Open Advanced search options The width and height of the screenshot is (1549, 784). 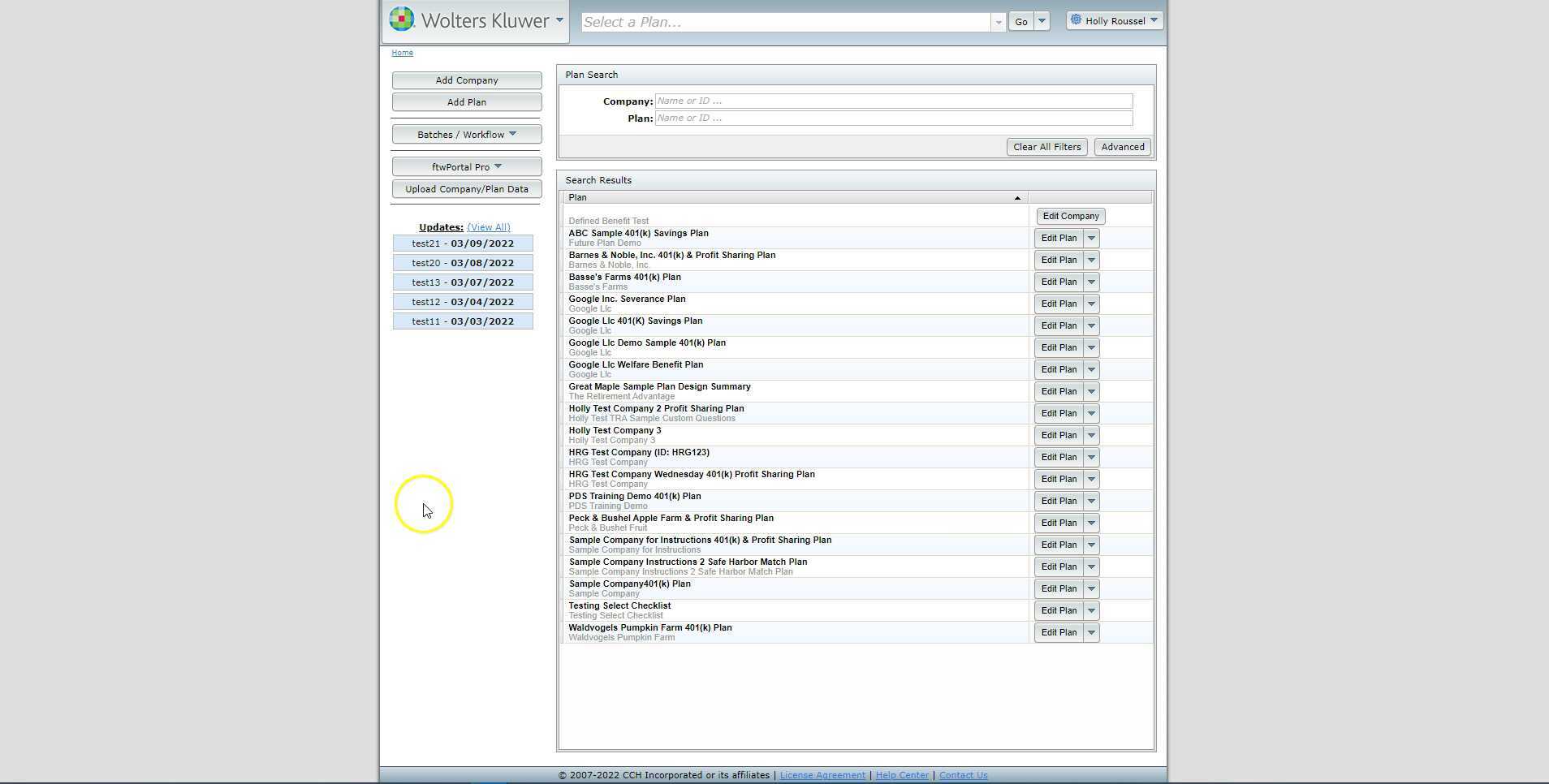tap(1122, 147)
